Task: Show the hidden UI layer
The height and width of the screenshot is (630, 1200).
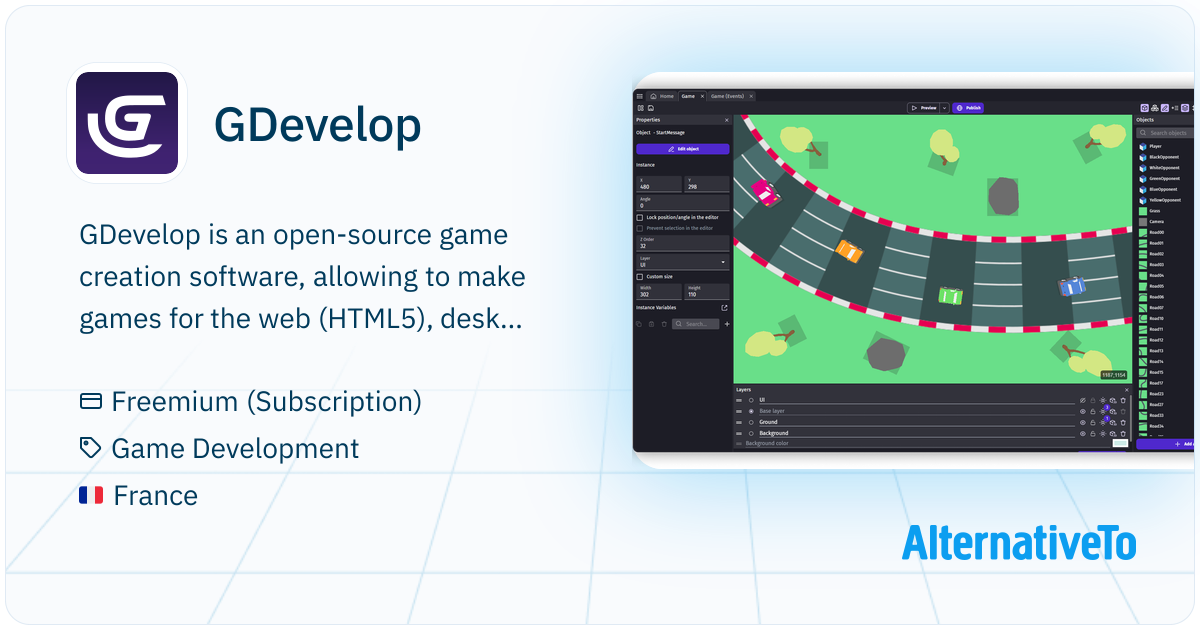Action: tap(1083, 400)
